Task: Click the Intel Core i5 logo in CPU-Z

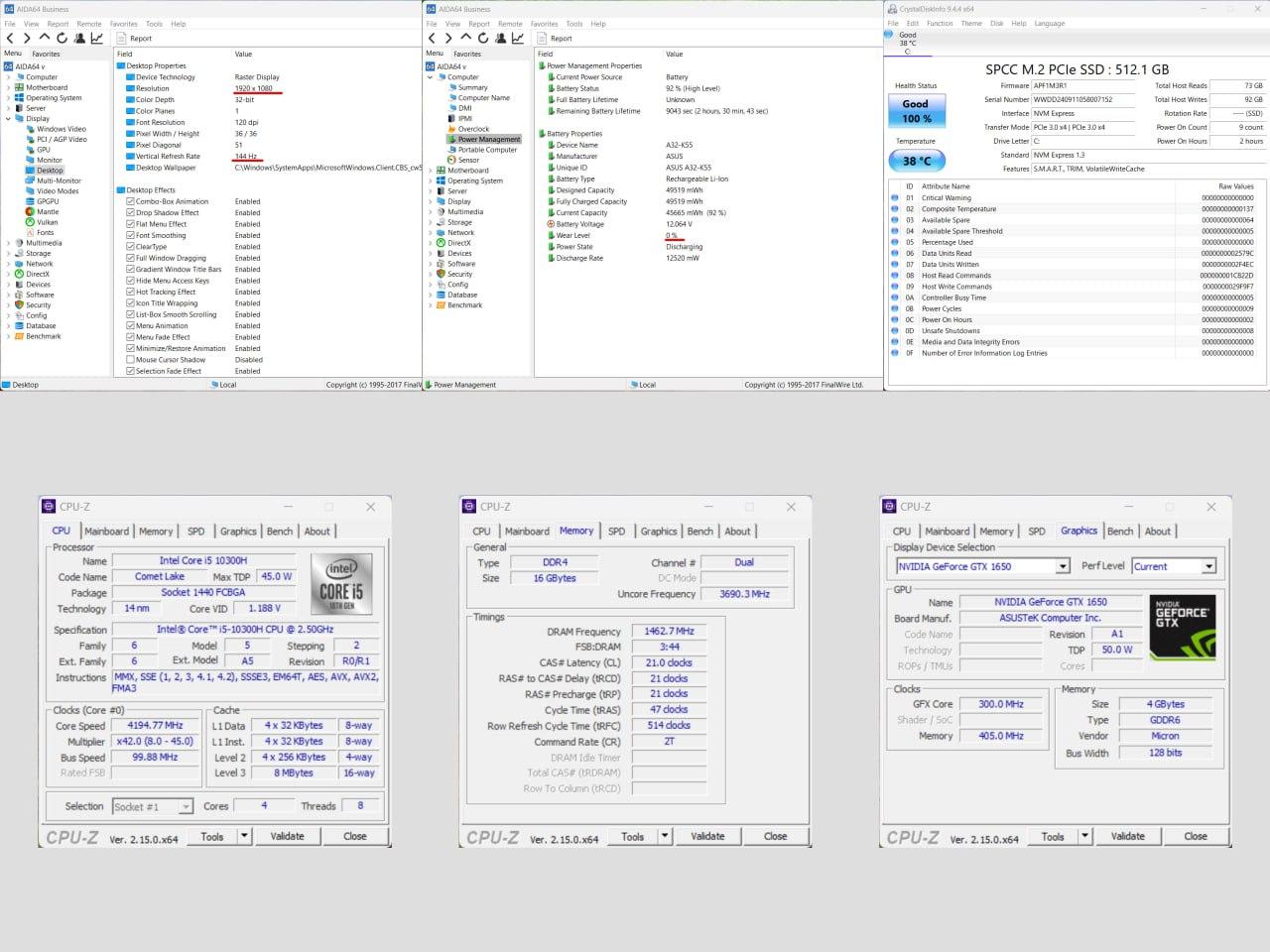Action: (340, 582)
